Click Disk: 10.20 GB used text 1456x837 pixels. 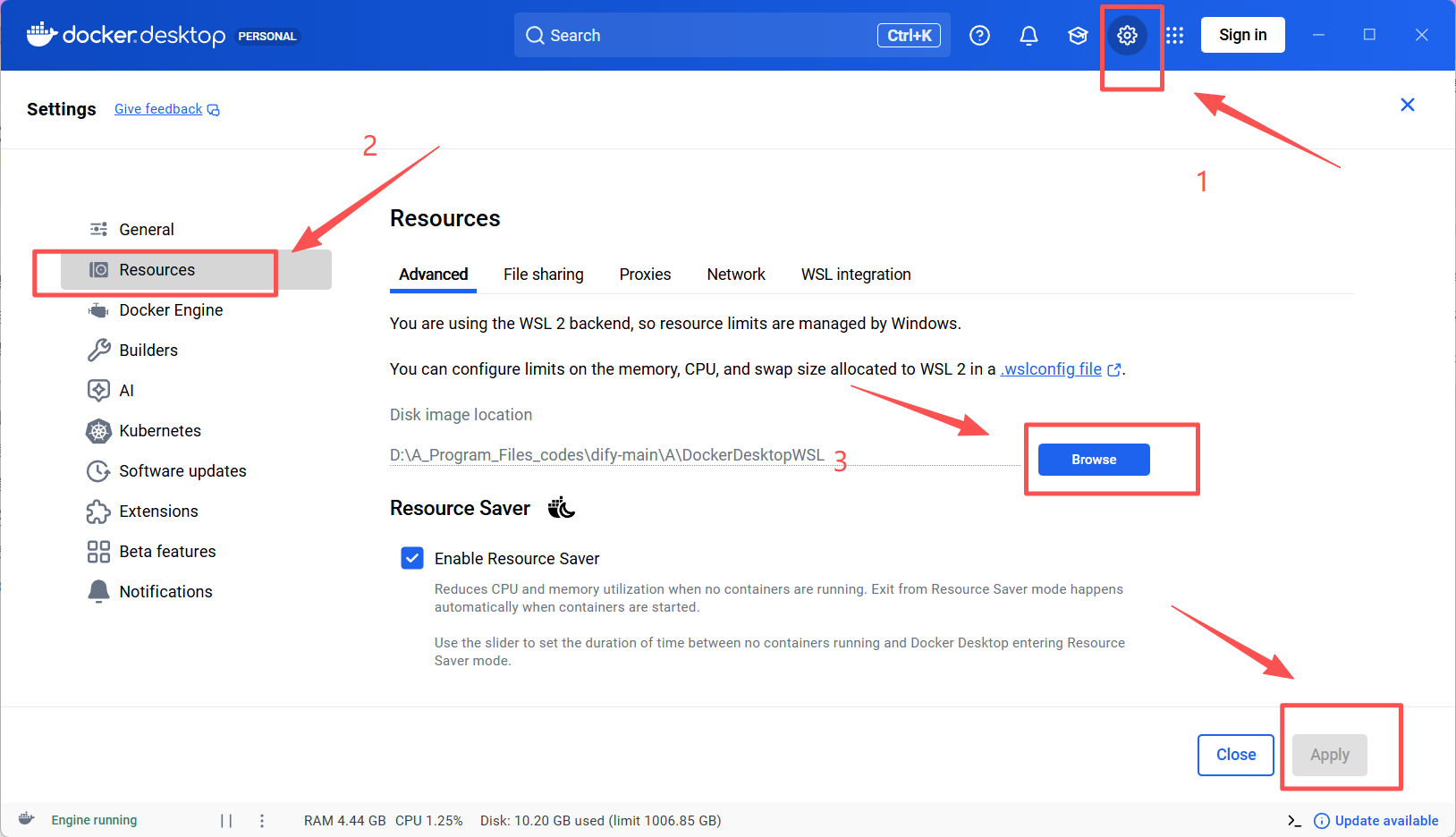600,821
